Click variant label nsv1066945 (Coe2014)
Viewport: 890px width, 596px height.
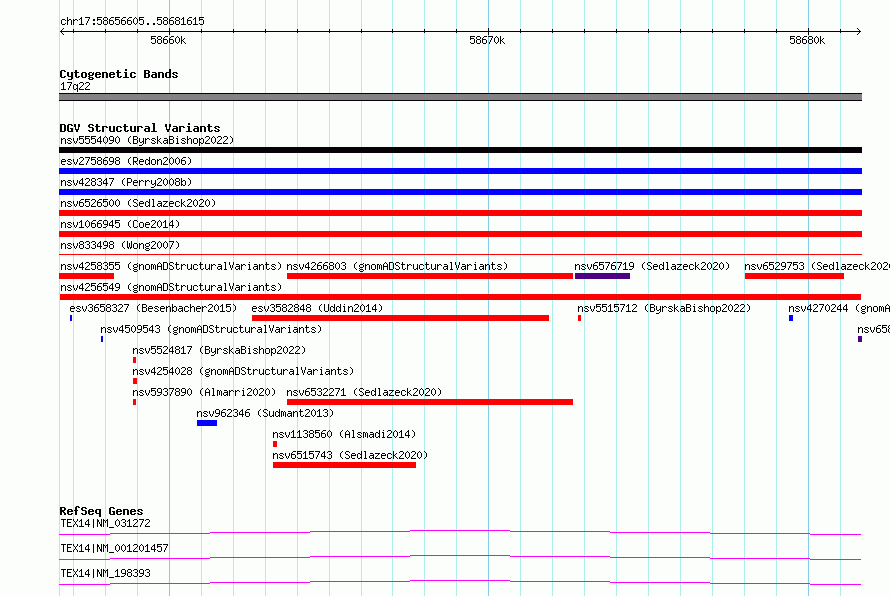coord(120,224)
